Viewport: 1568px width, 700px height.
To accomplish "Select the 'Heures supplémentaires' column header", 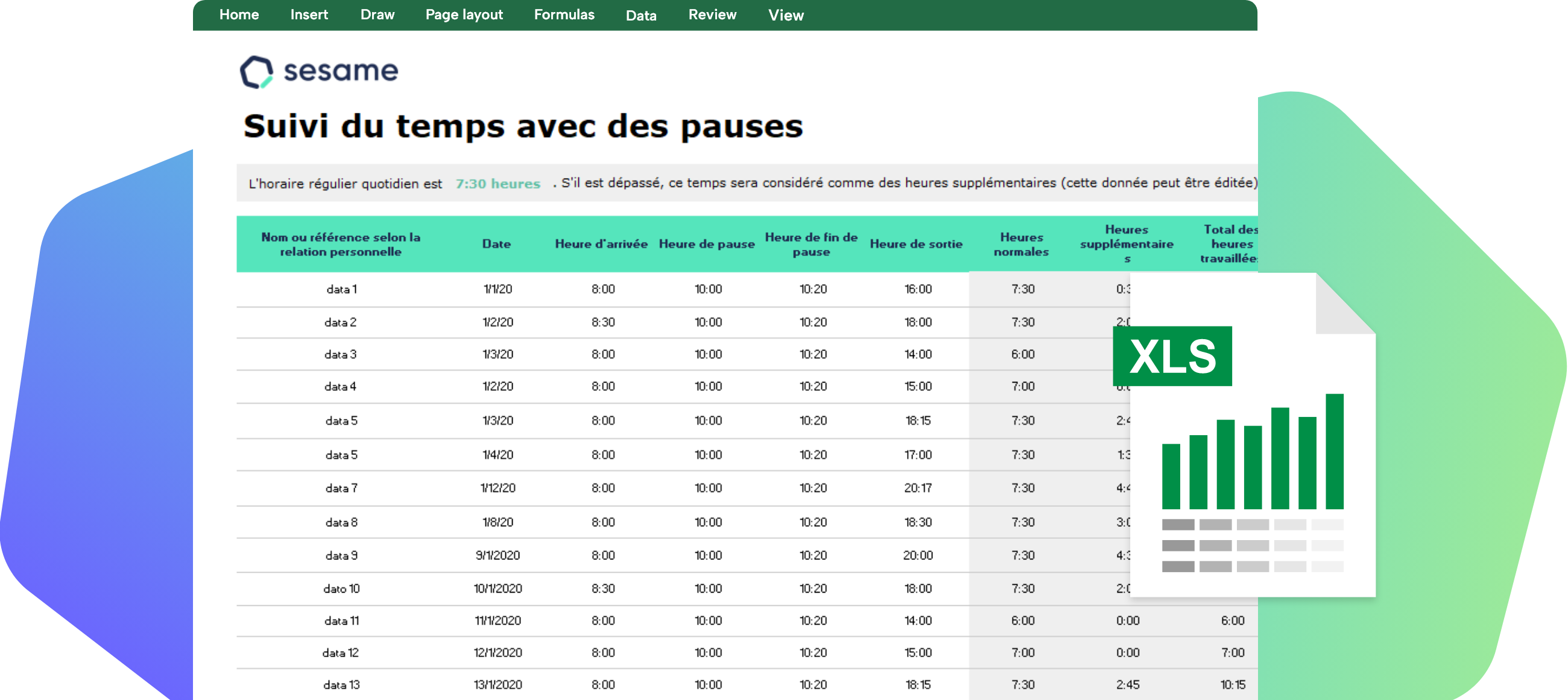I will point(1126,244).
